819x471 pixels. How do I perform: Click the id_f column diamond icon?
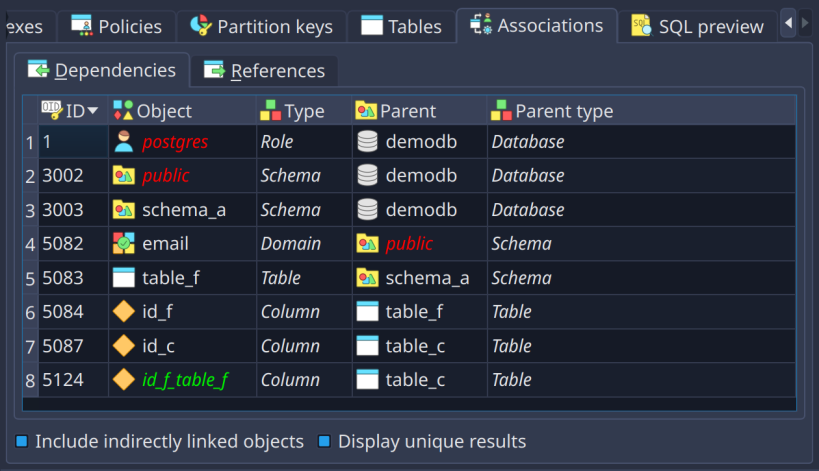click(x=124, y=312)
